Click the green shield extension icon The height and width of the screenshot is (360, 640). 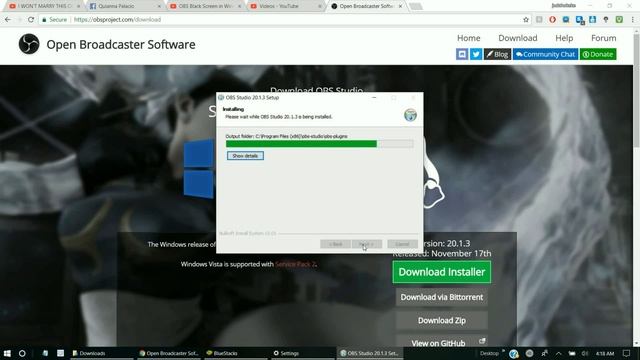619,20
